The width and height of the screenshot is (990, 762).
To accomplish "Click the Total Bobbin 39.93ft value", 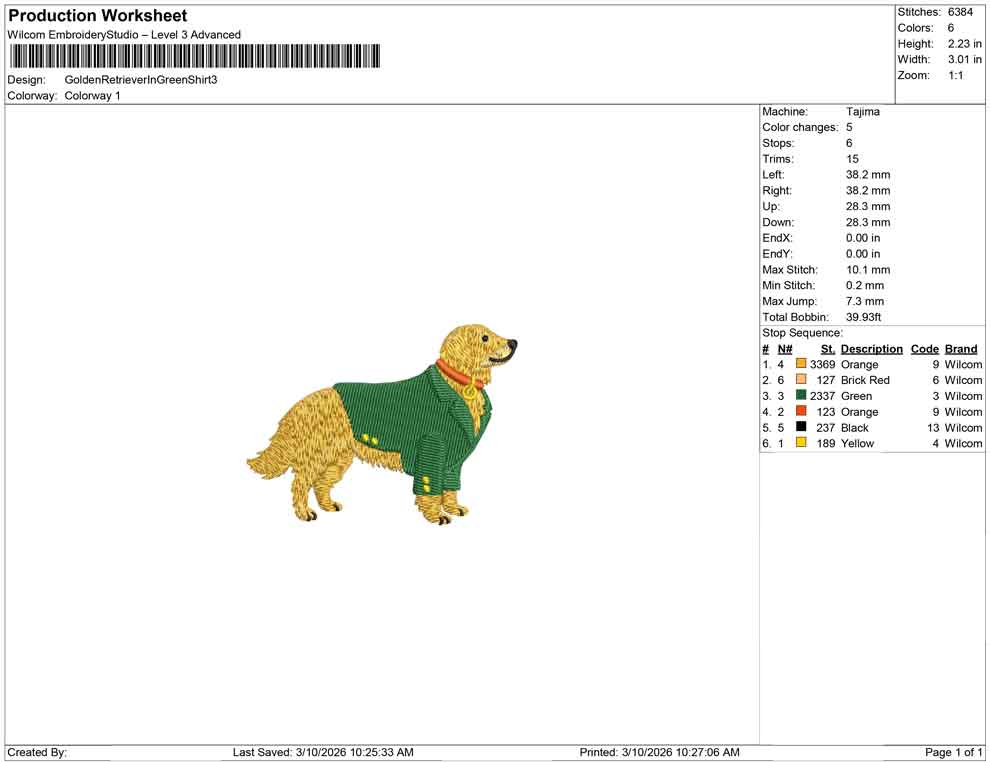I will 865,317.
